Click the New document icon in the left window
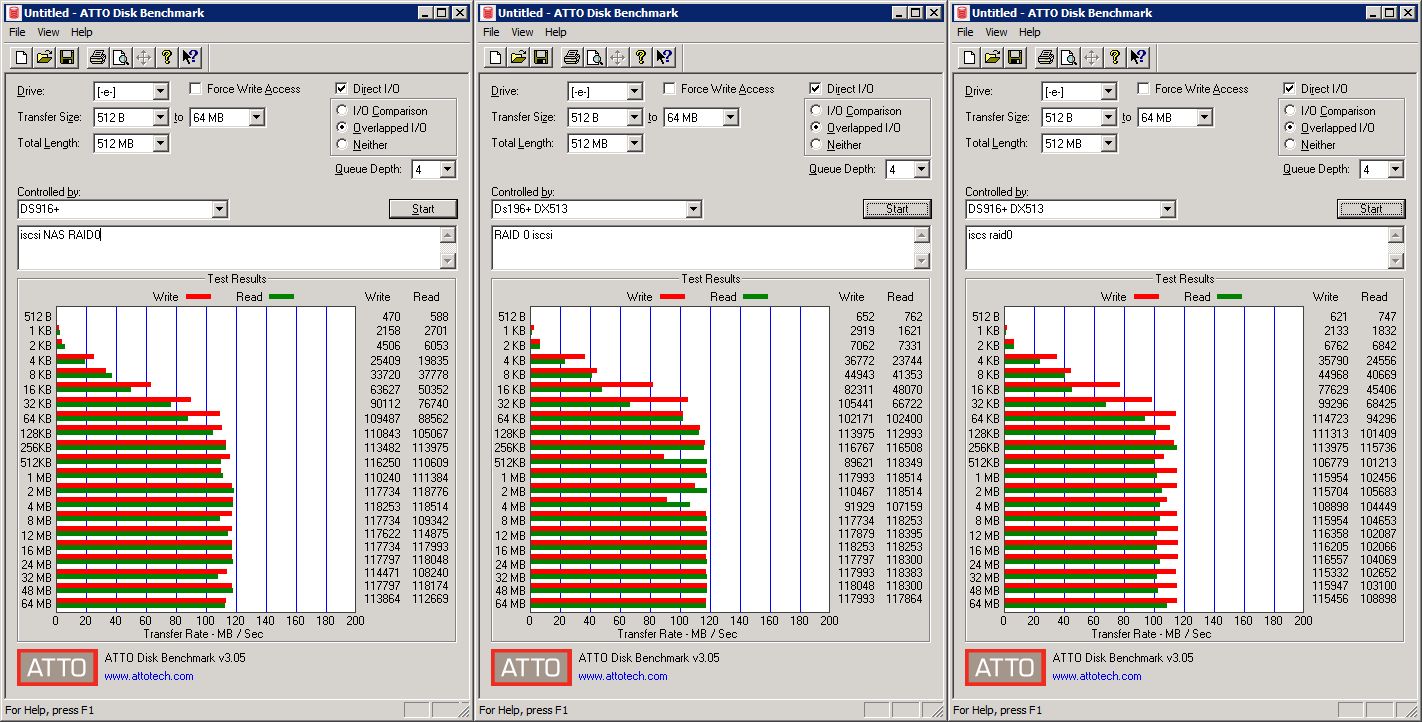Viewport: 1422px width, 722px height. coord(21,57)
